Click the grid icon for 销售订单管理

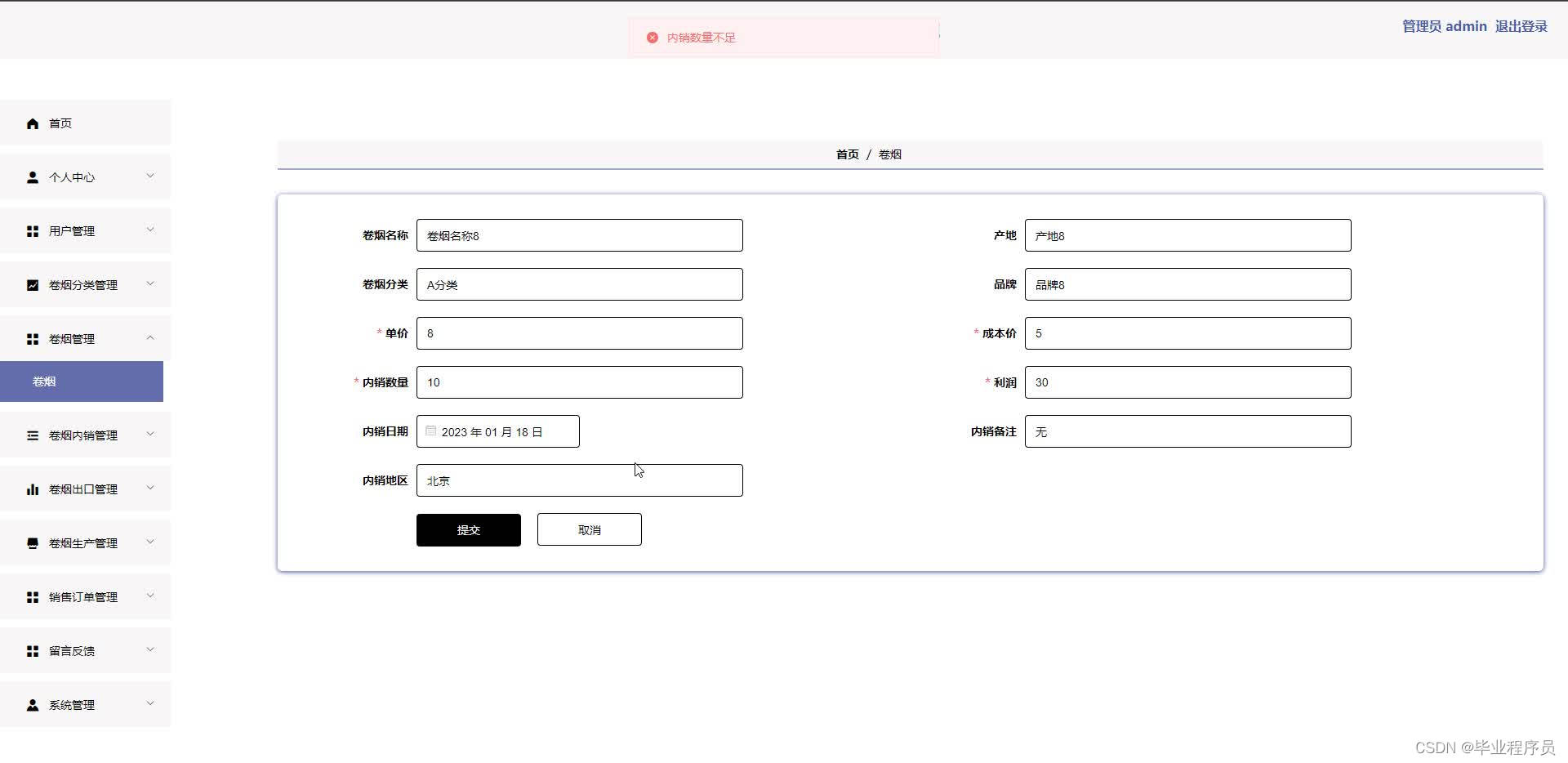click(x=33, y=597)
